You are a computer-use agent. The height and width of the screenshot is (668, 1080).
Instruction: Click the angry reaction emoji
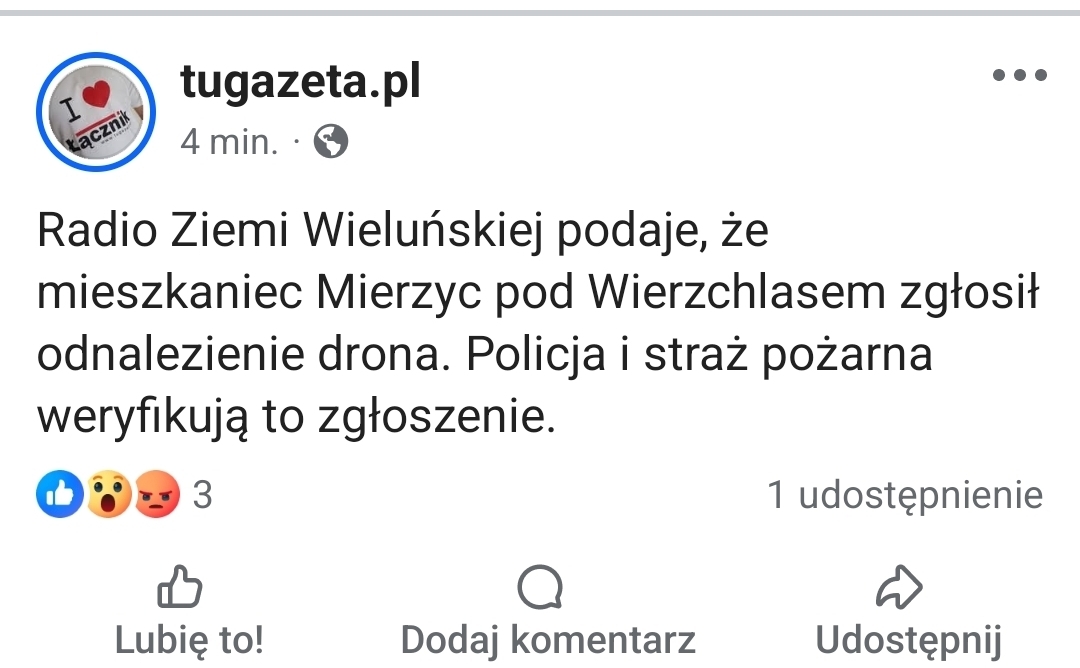tap(156, 495)
